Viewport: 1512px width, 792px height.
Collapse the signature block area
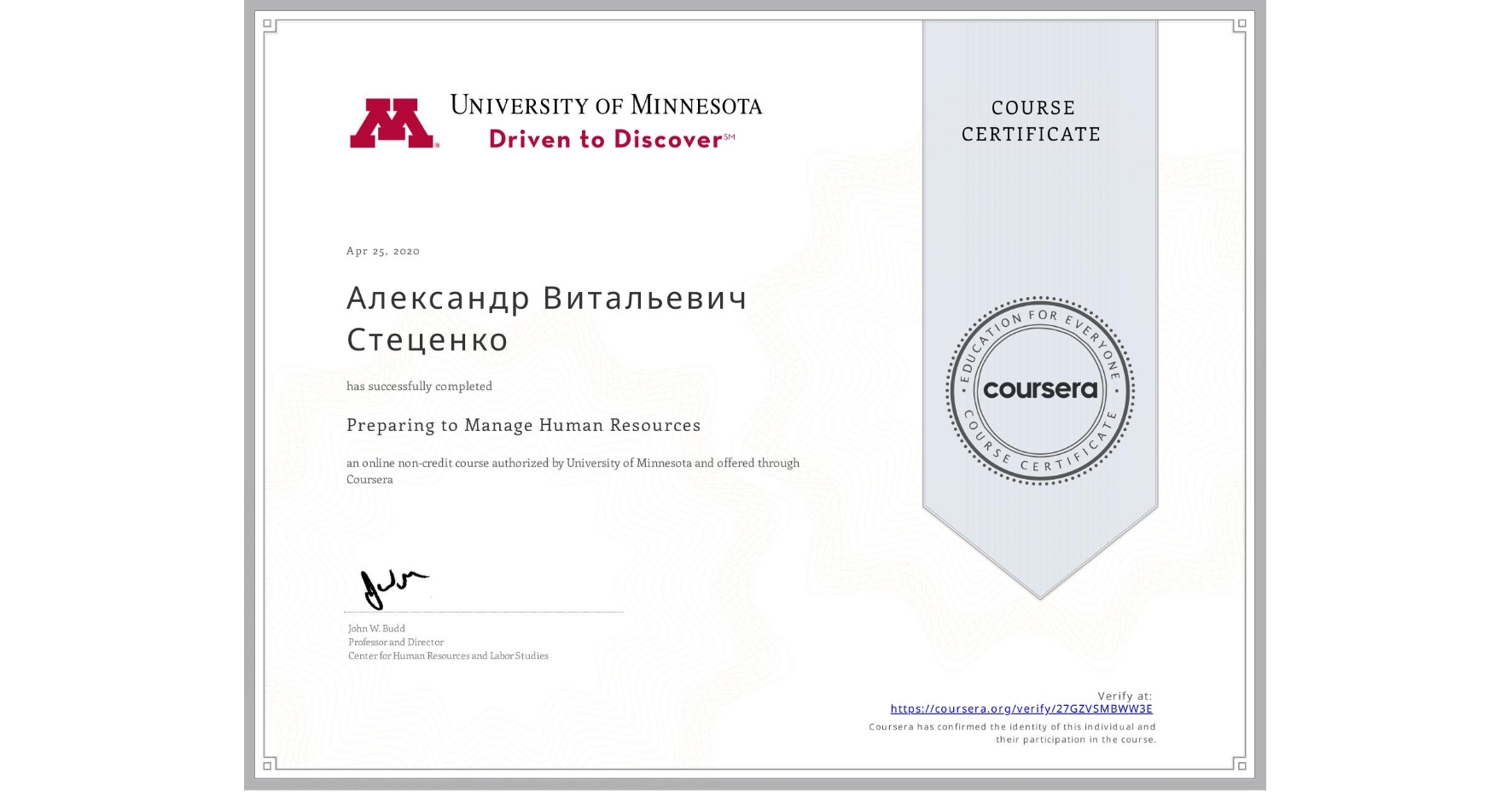[x=444, y=614]
